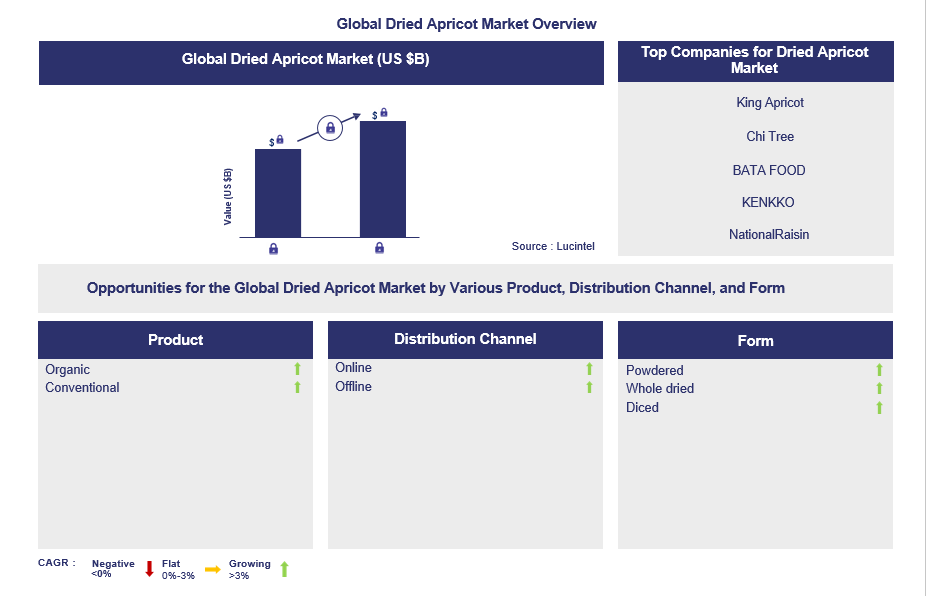Click the red Negative arrow in legend
The image size is (926, 596).
(149, 569)
